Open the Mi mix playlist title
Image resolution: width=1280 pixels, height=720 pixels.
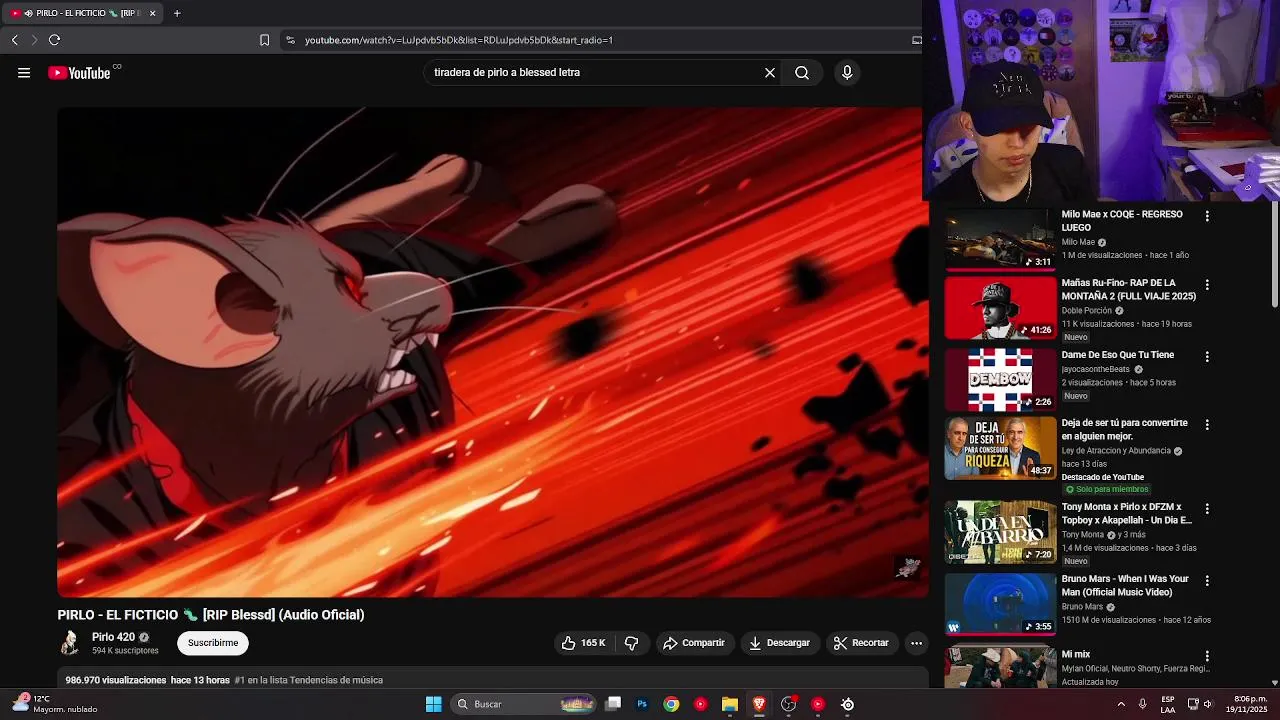click(1076, 654)
